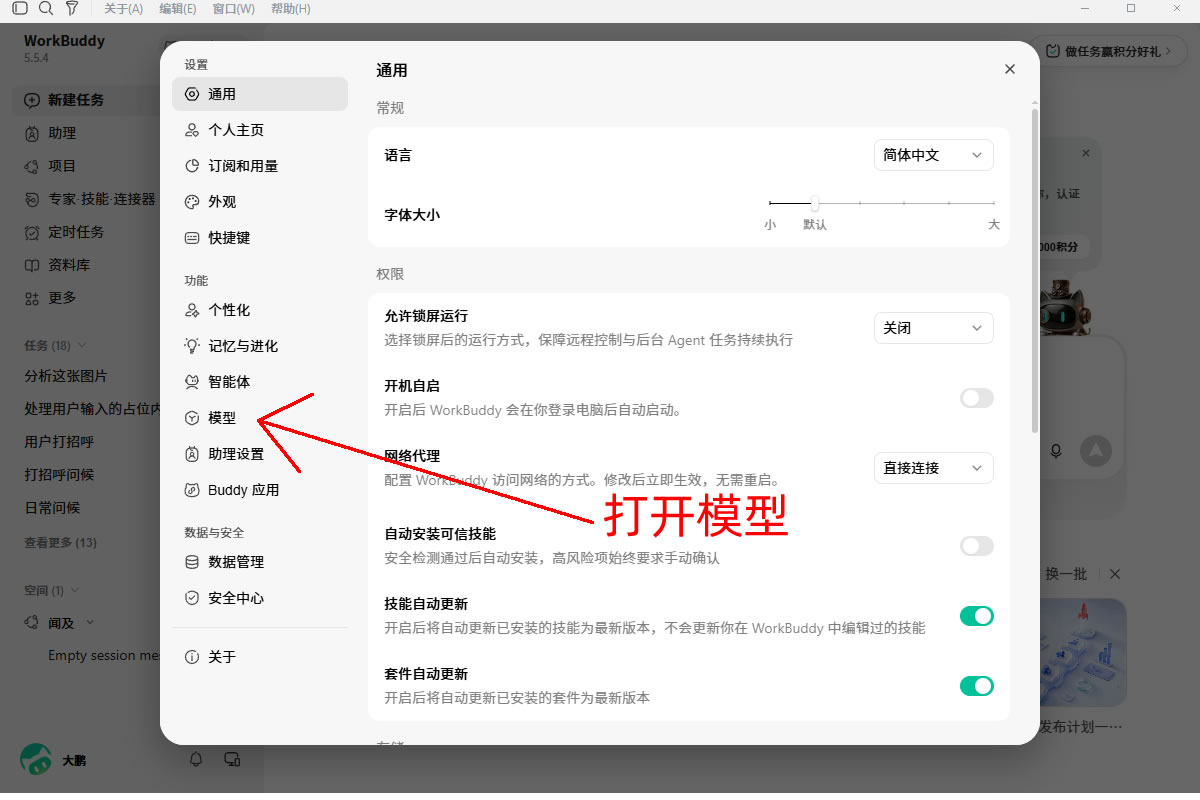
Task: Open 记忆与进化 settings page
Action: point(260,346)
